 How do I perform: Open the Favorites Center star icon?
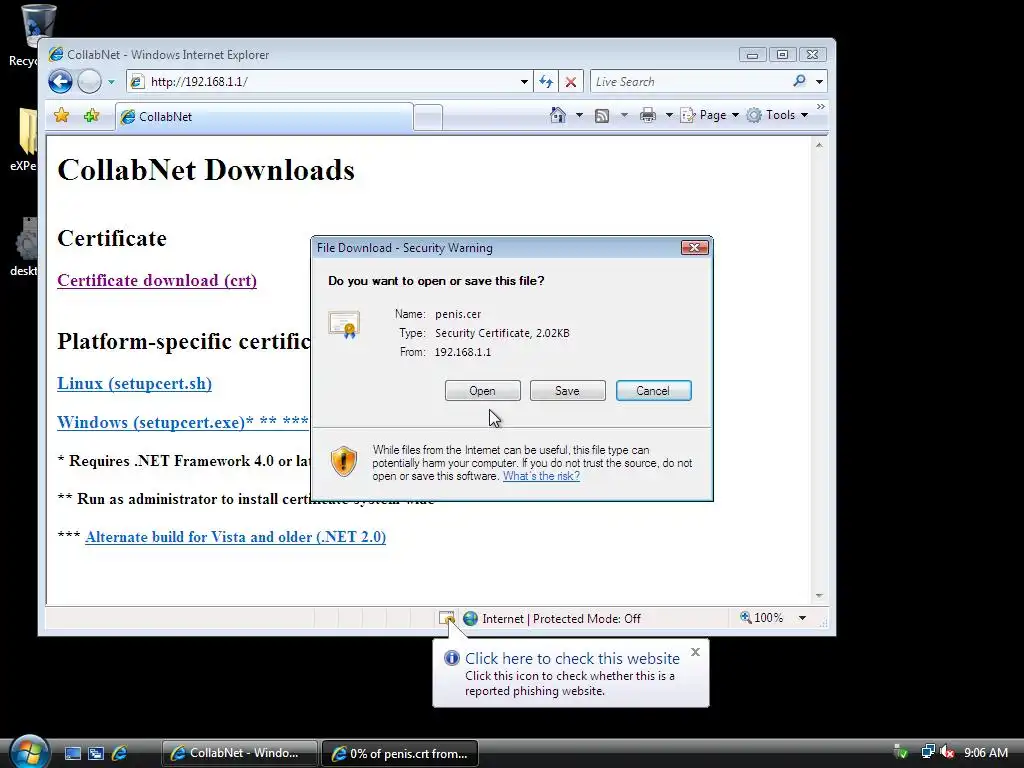61,116
